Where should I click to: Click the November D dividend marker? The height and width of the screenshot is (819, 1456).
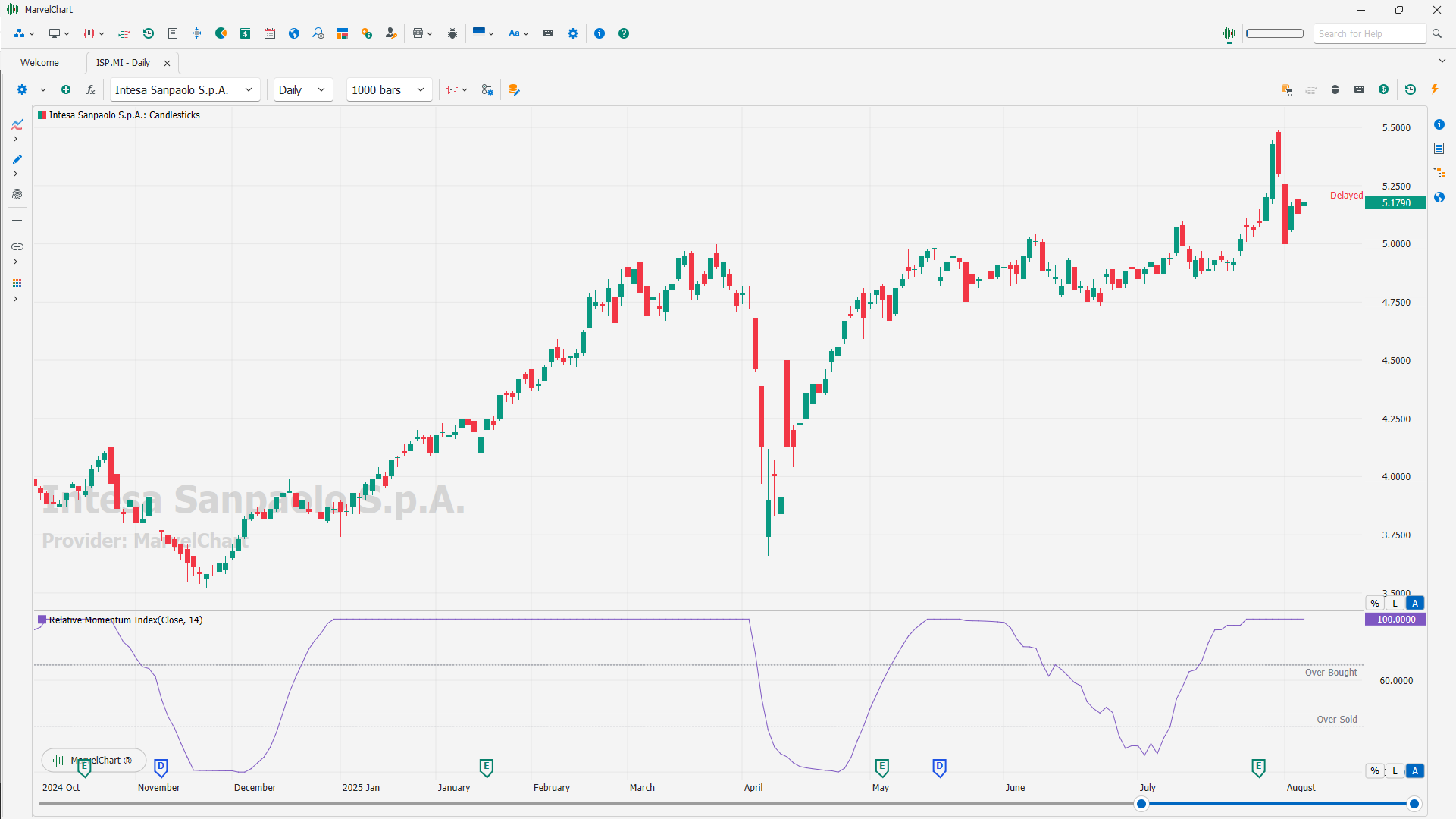pos(161,767)
